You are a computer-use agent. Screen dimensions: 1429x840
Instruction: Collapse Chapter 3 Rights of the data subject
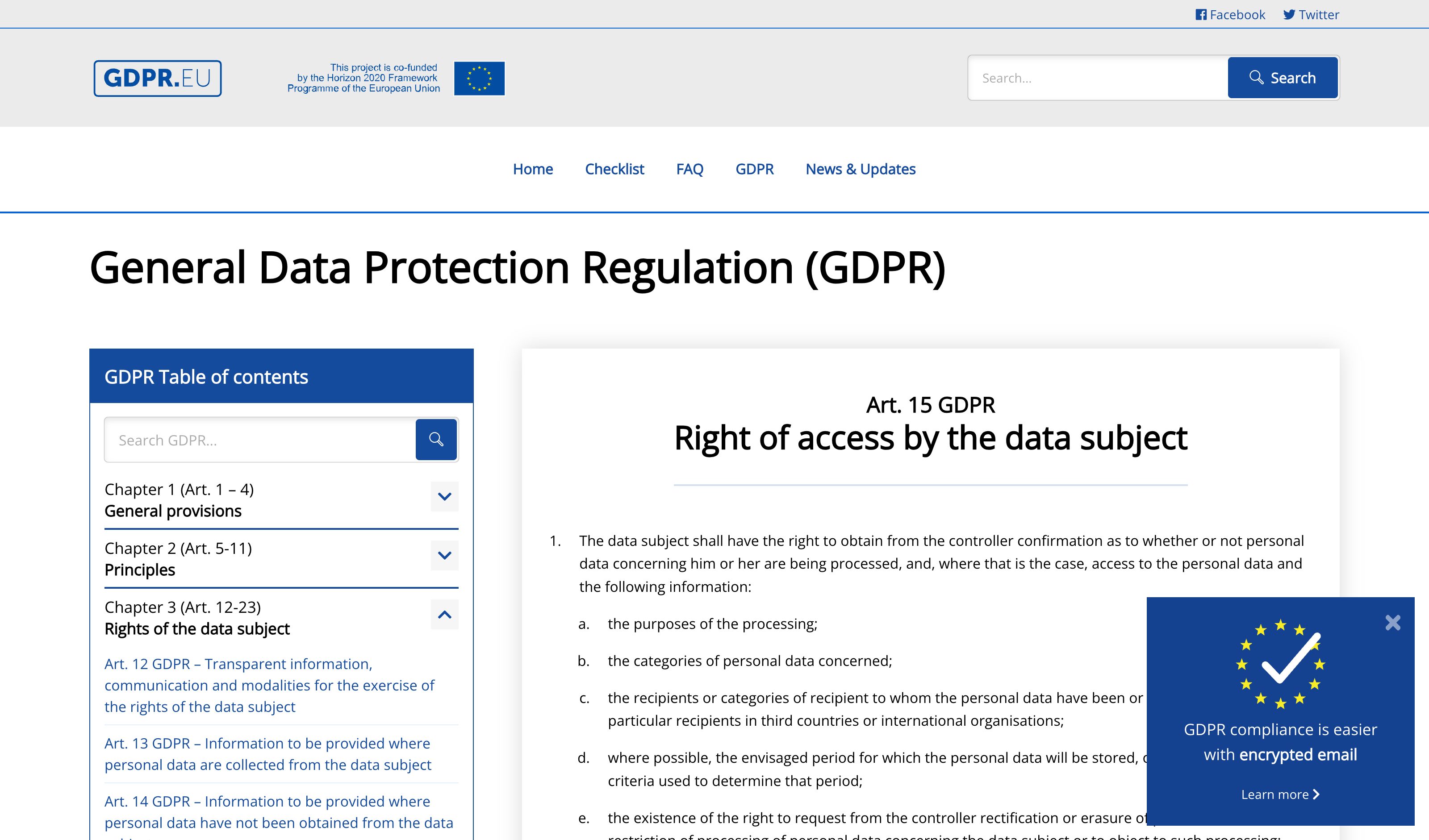click(x=445, y=615)
